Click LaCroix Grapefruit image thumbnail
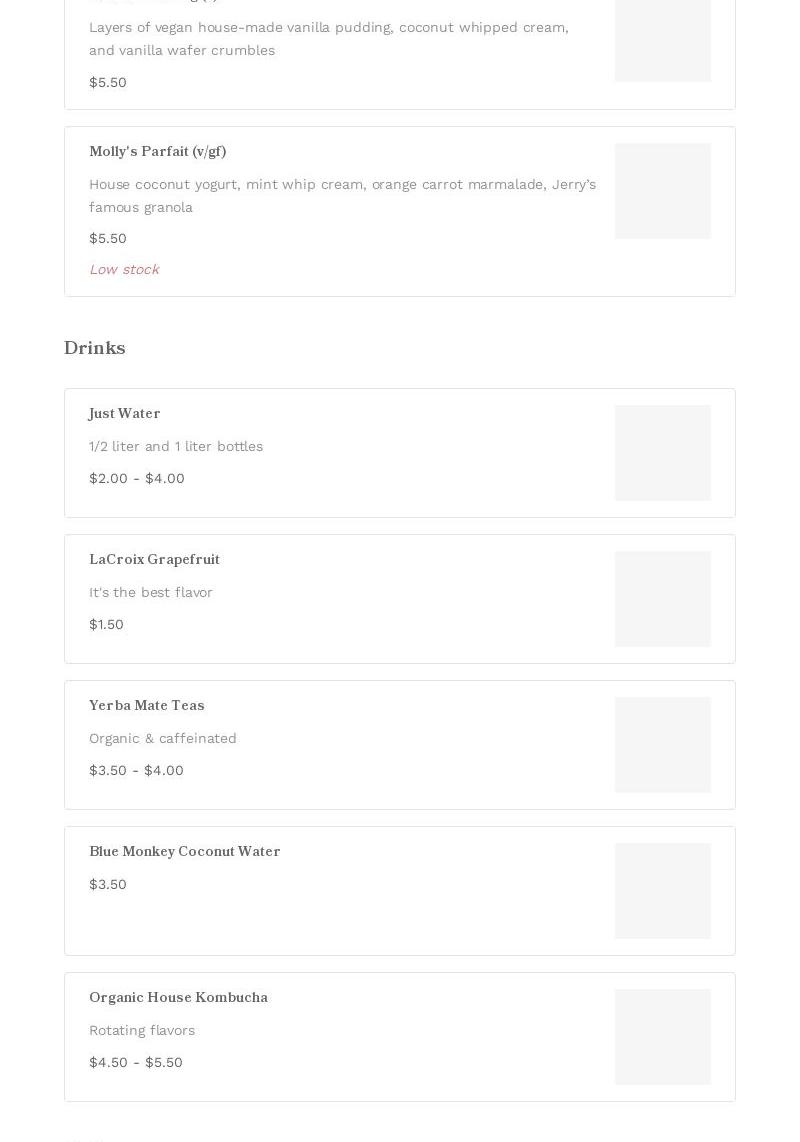Viewport: 800px width, 1142px height. (662, 599)
